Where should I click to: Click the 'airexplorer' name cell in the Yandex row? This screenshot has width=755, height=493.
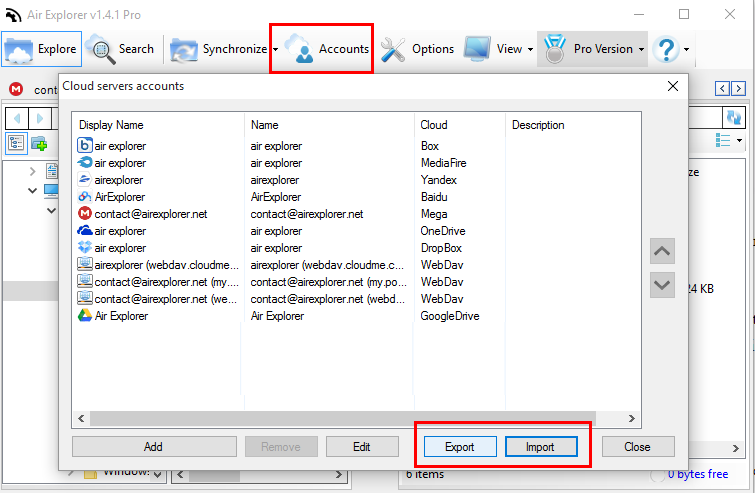[274, 180]
